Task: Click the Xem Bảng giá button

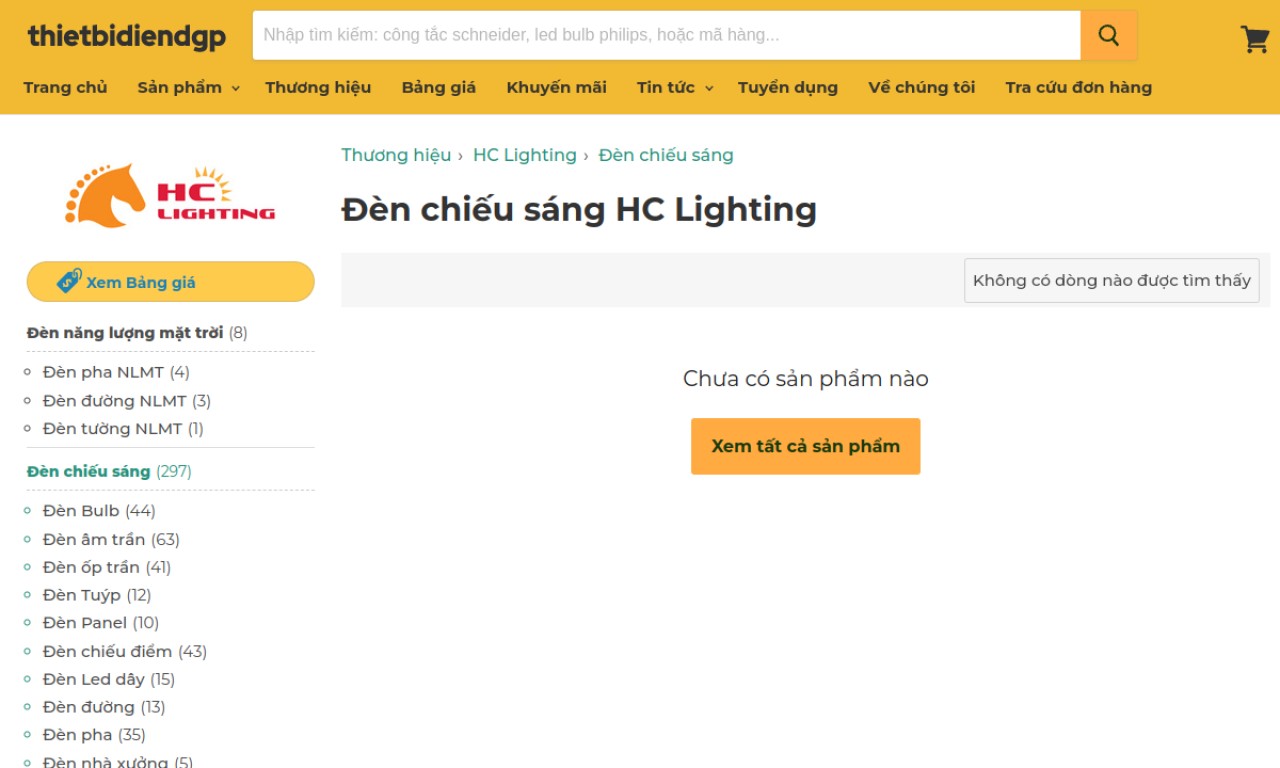Action: (x=170, y=282)
